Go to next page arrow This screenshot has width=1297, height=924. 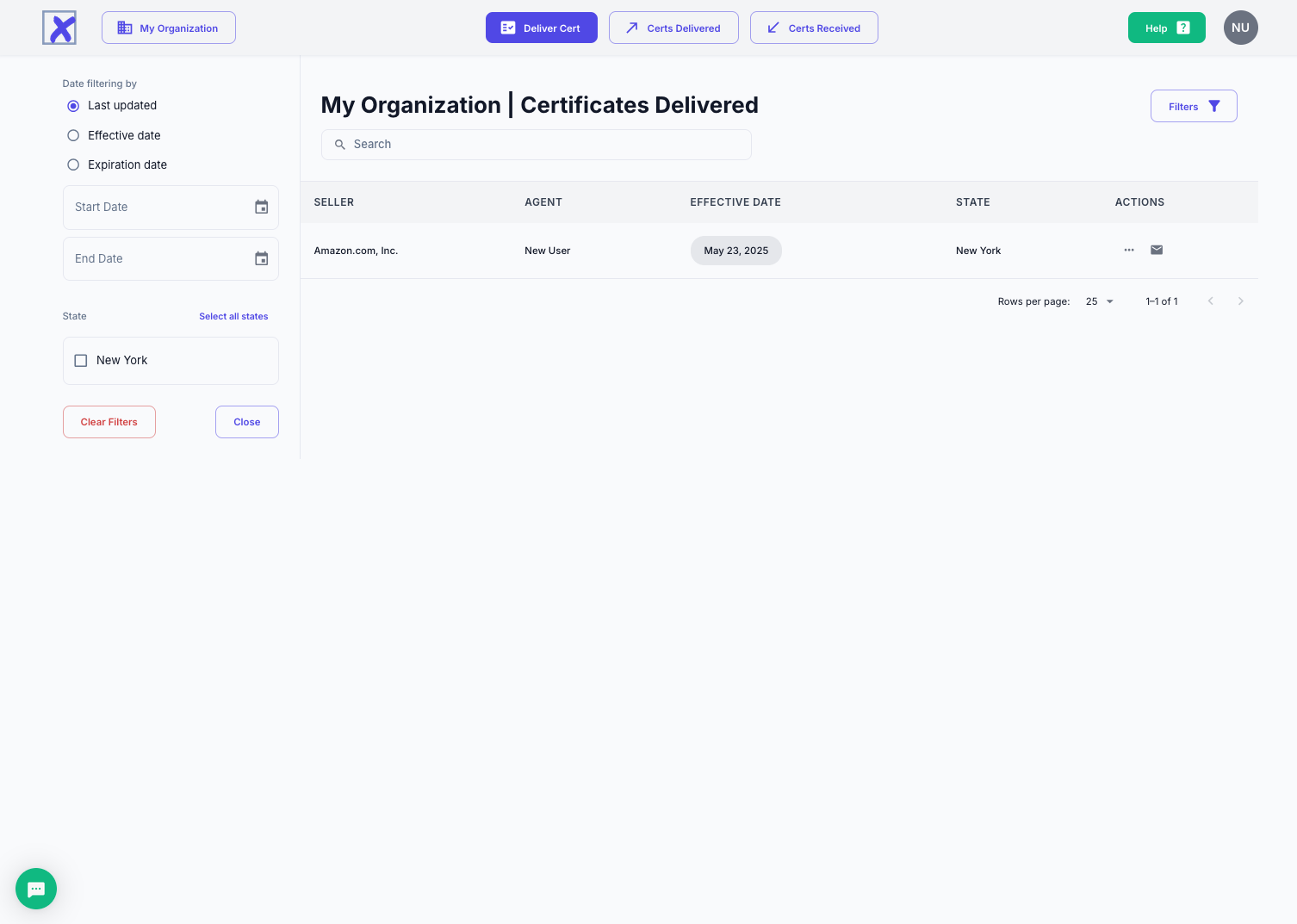point(1240,301)
